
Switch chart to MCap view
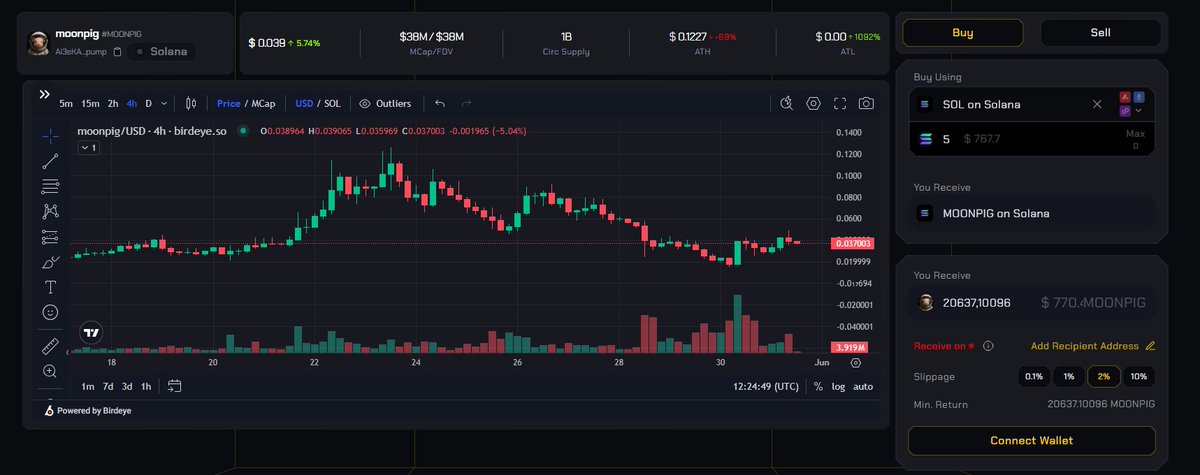[263, 103]
